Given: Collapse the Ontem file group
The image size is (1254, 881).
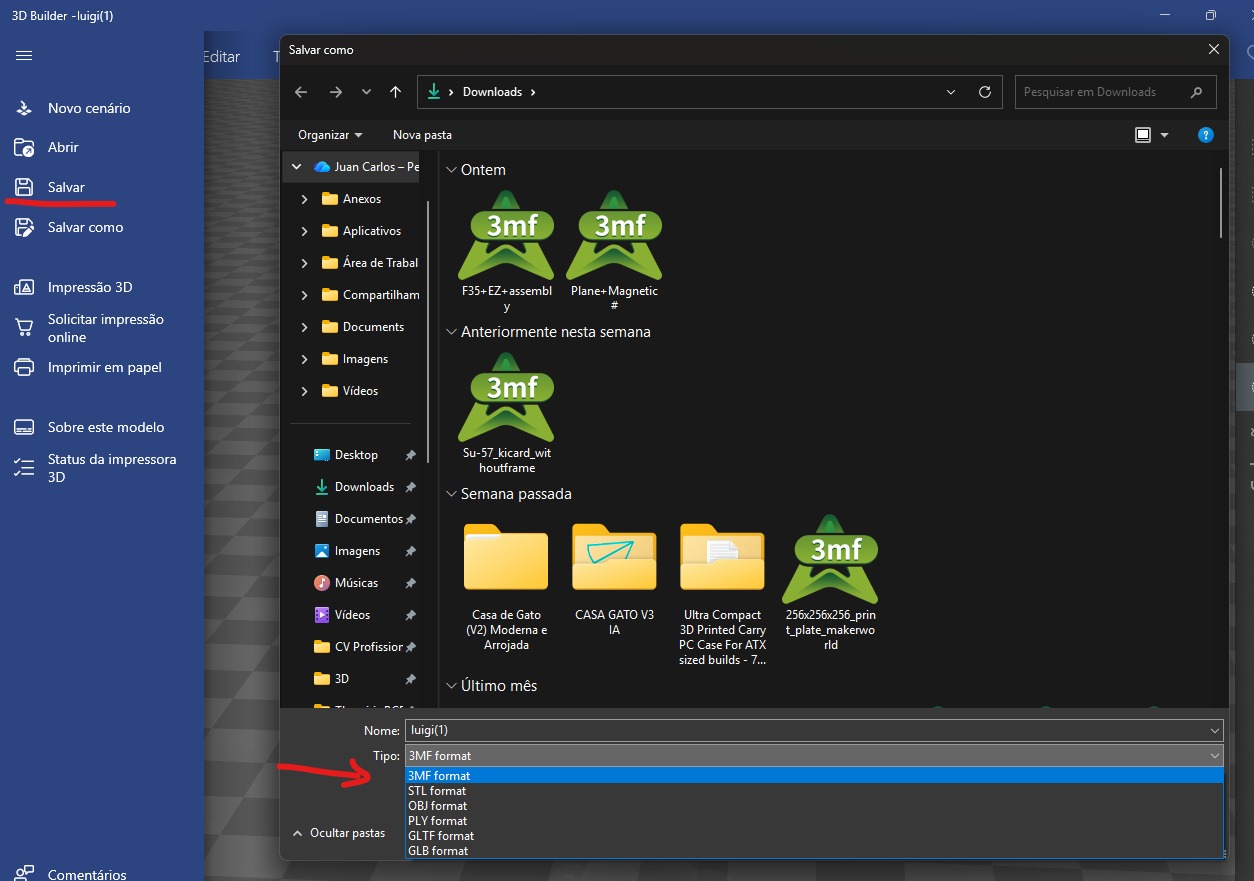Looking at the screenshot, I should click(451, 170).
